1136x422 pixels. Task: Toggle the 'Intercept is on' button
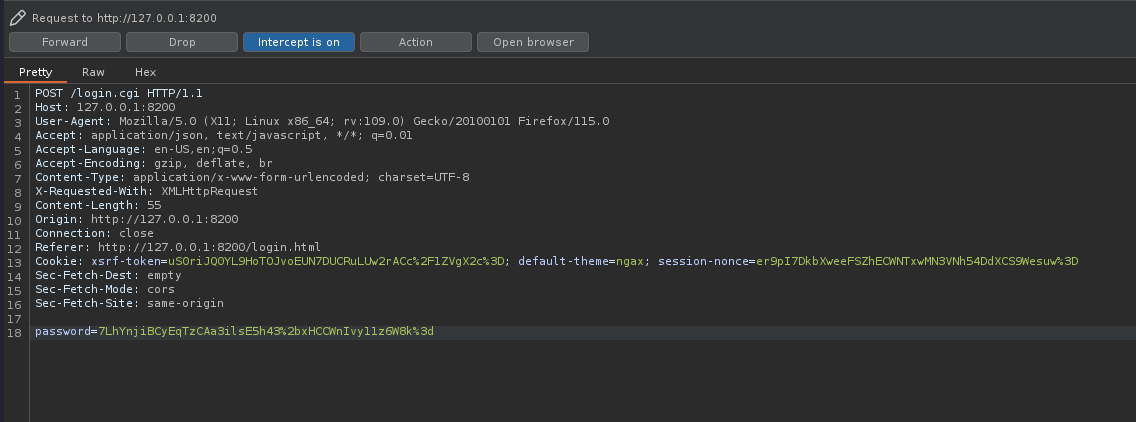pyautogui.click(x=299, y=42)
